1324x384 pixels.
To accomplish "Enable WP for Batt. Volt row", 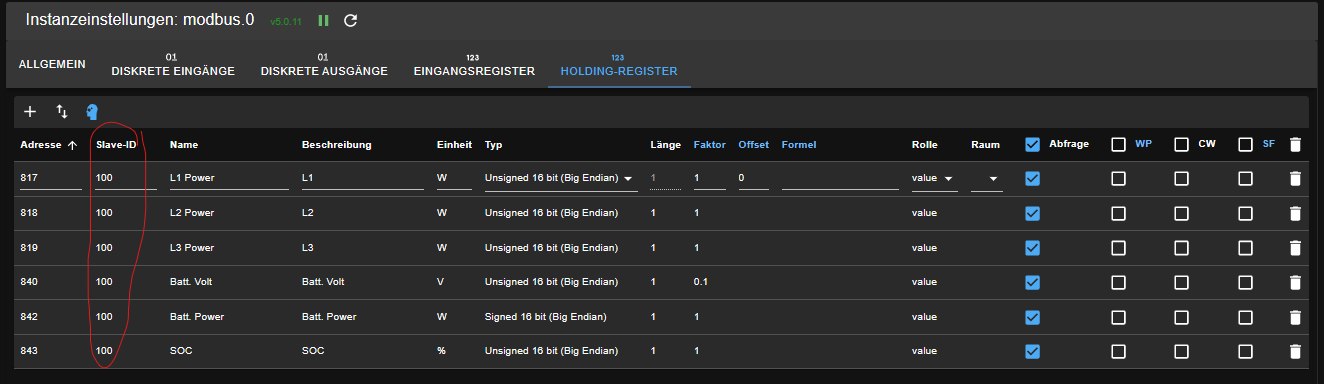I will [x=1119, y=282].
